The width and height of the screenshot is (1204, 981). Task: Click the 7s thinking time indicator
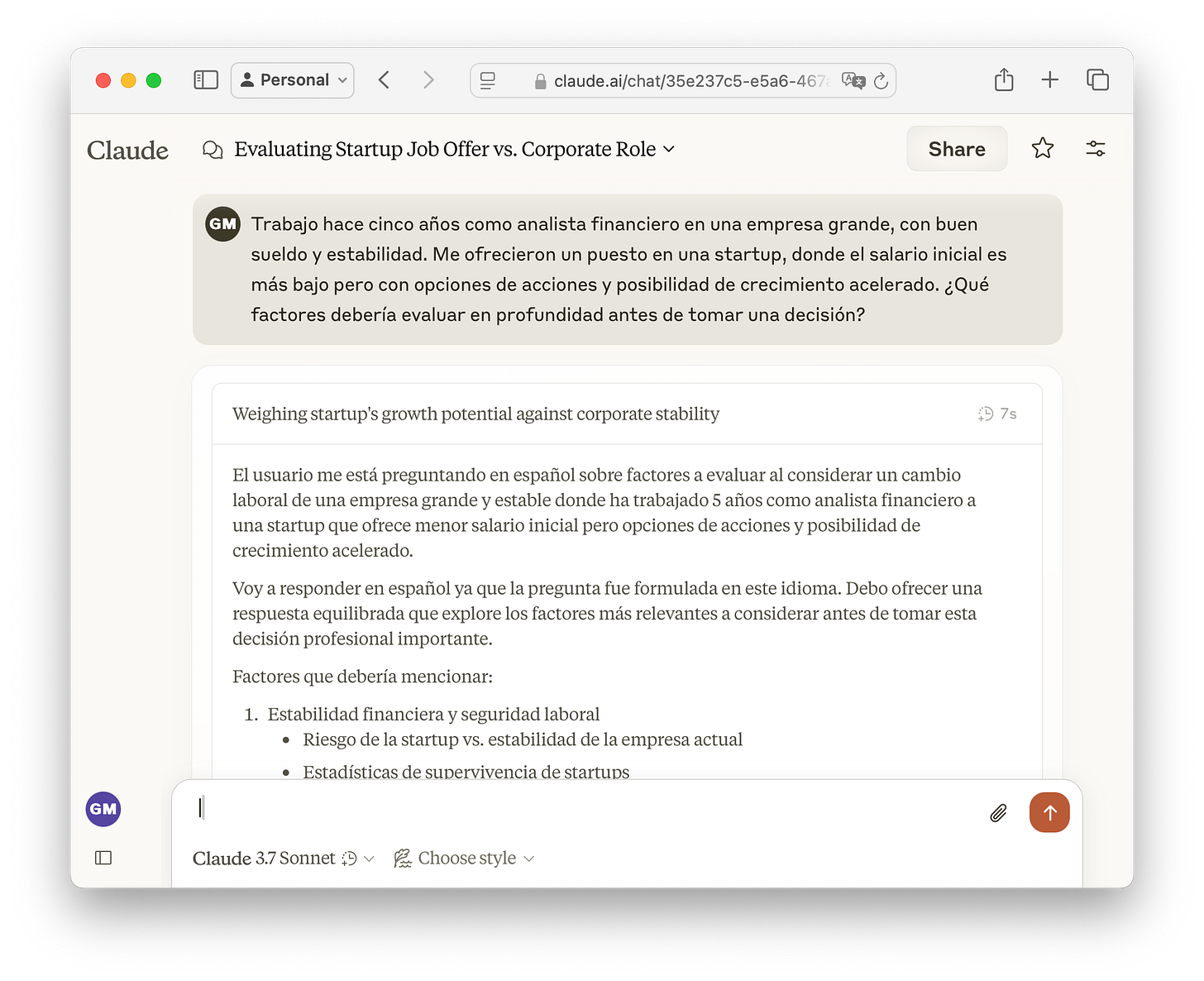[x=998, y=414]
